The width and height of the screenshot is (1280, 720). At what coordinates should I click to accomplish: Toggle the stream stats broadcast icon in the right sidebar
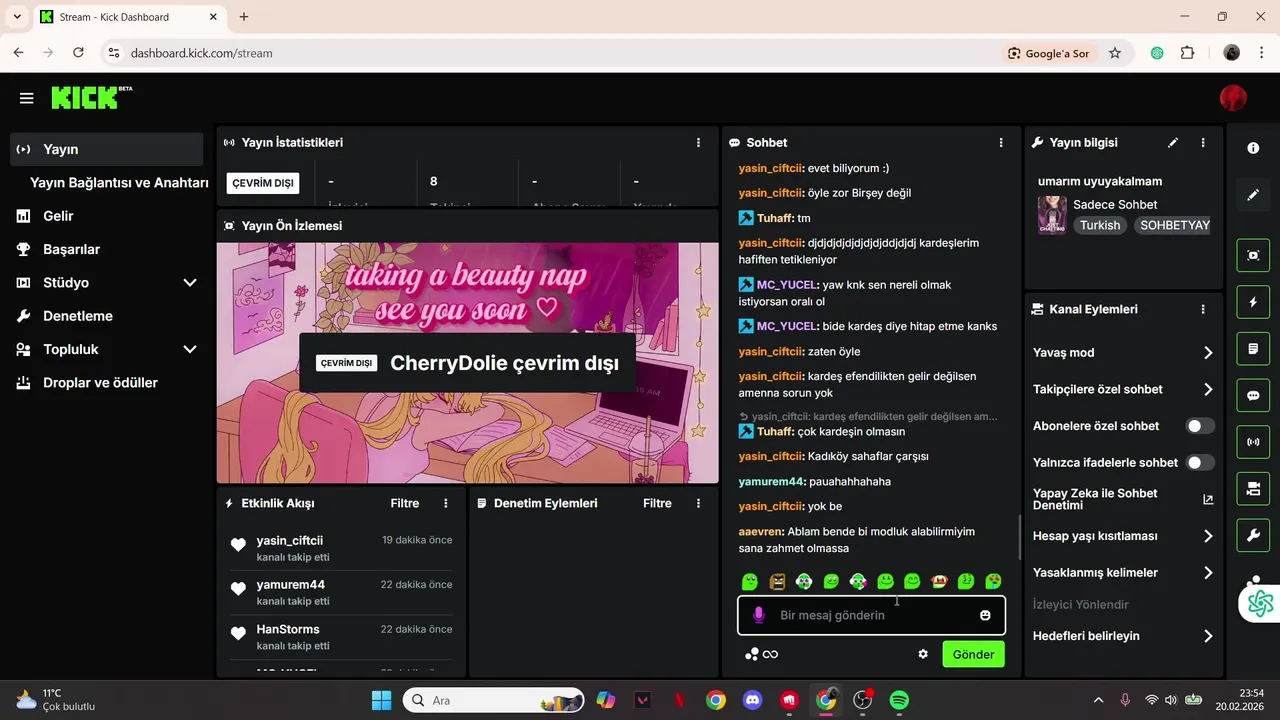[1253, 442]
